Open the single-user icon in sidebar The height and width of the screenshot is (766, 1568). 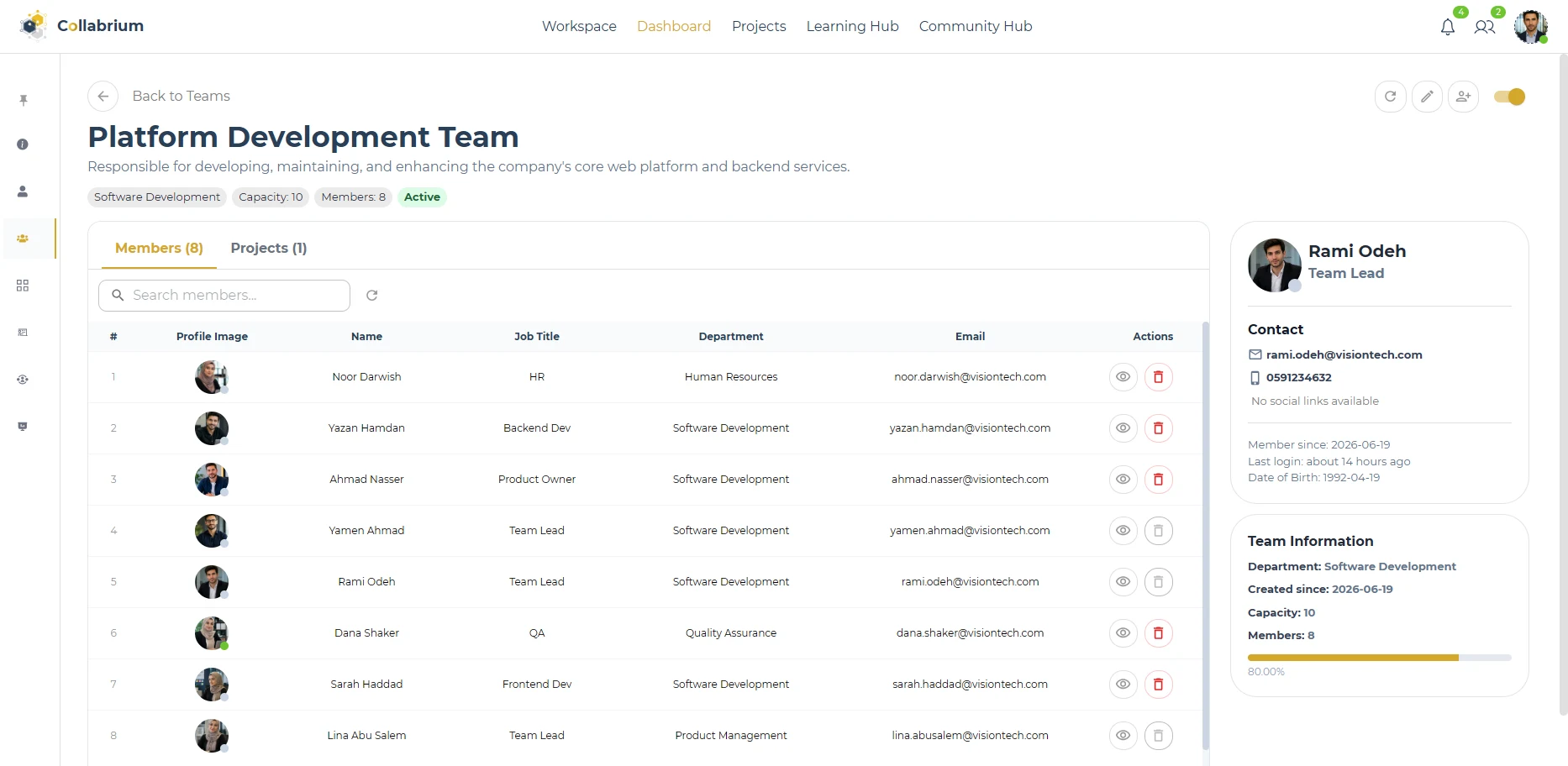(x=23, y=191)
